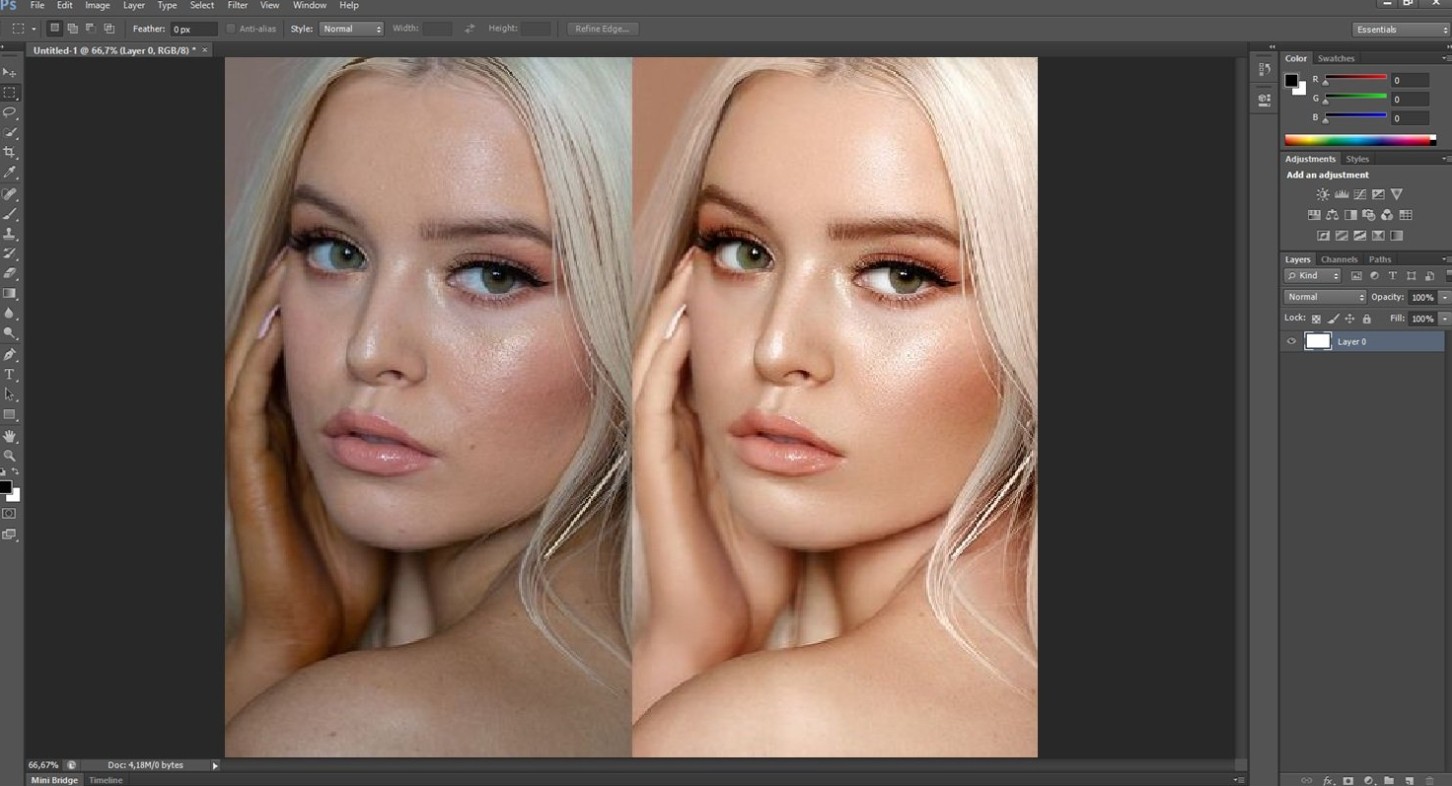Hide Layer 0 with eye icon
Viewport: 1452px width, 786px height.
click(1291, 342)
